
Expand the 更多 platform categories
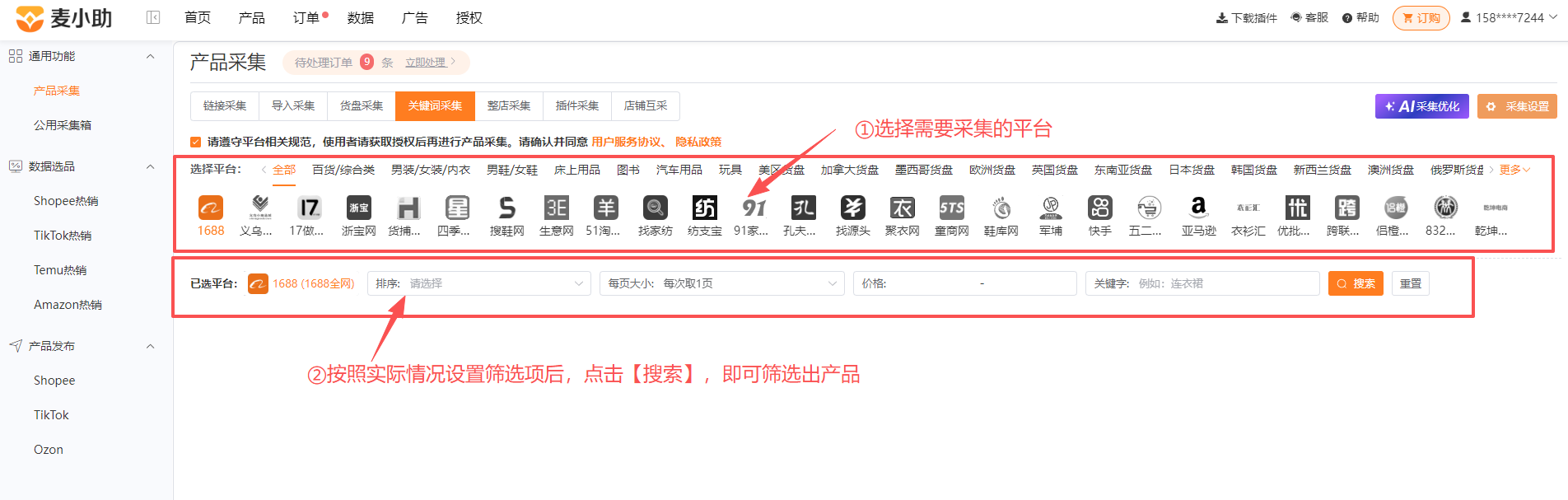pos(1514,170)
